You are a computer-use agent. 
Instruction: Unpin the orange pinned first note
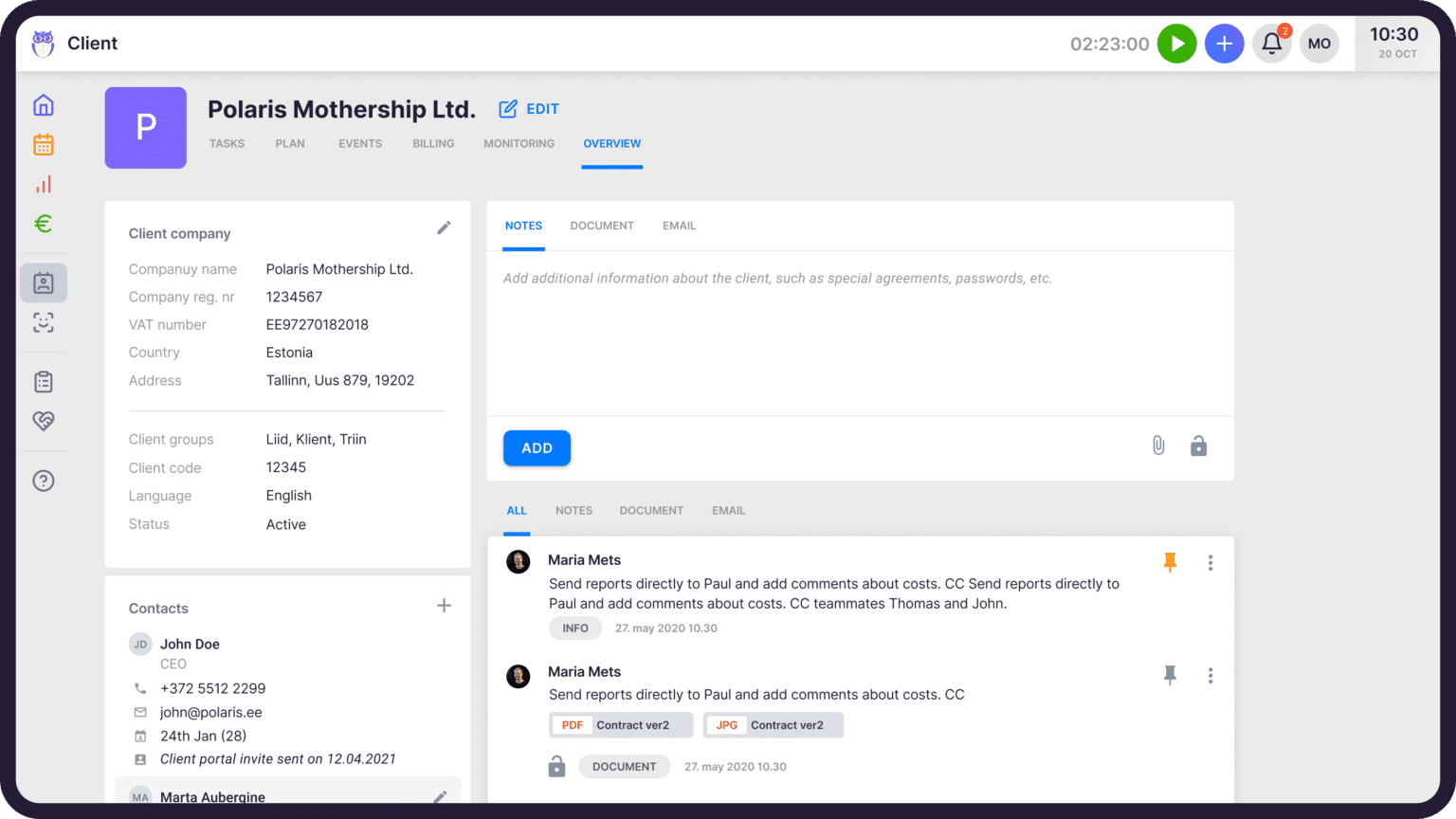(x=1170, y=562)
